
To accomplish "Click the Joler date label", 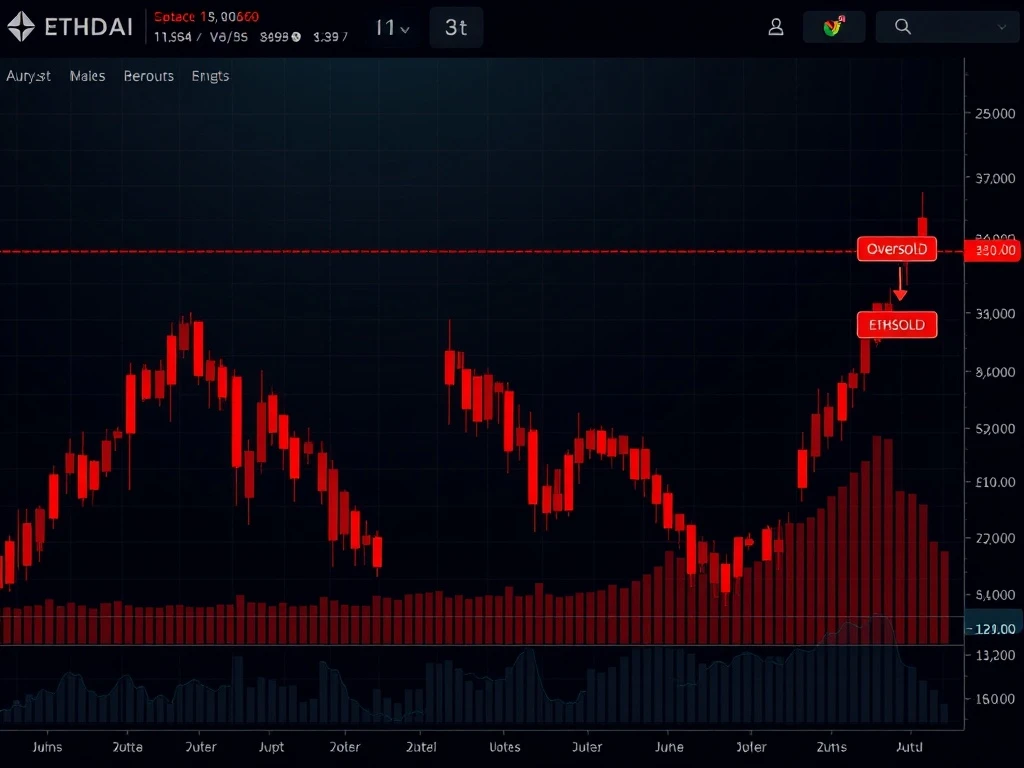I will [x=751, y=746].
